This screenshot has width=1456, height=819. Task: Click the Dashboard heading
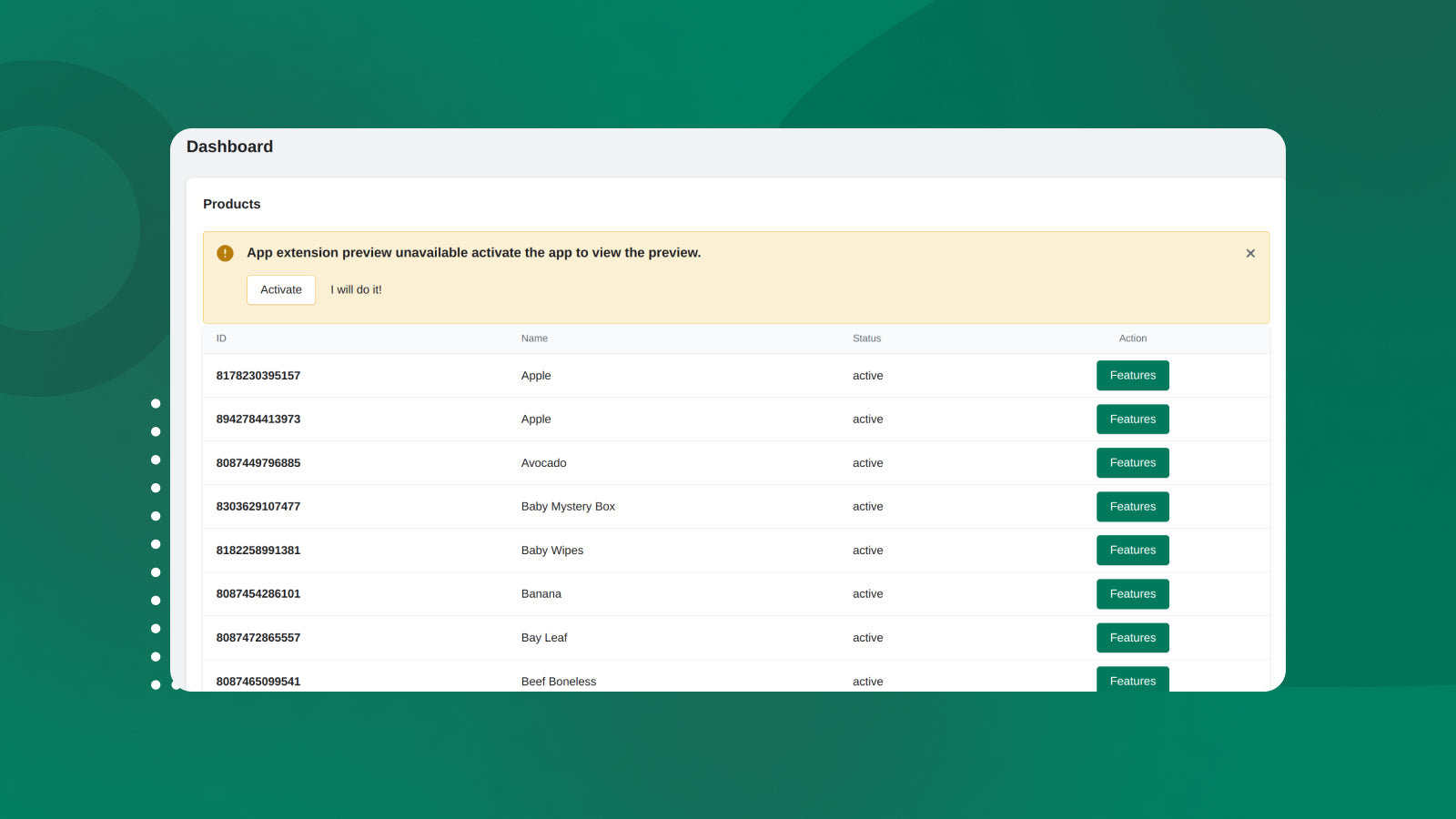coord(229,147)
